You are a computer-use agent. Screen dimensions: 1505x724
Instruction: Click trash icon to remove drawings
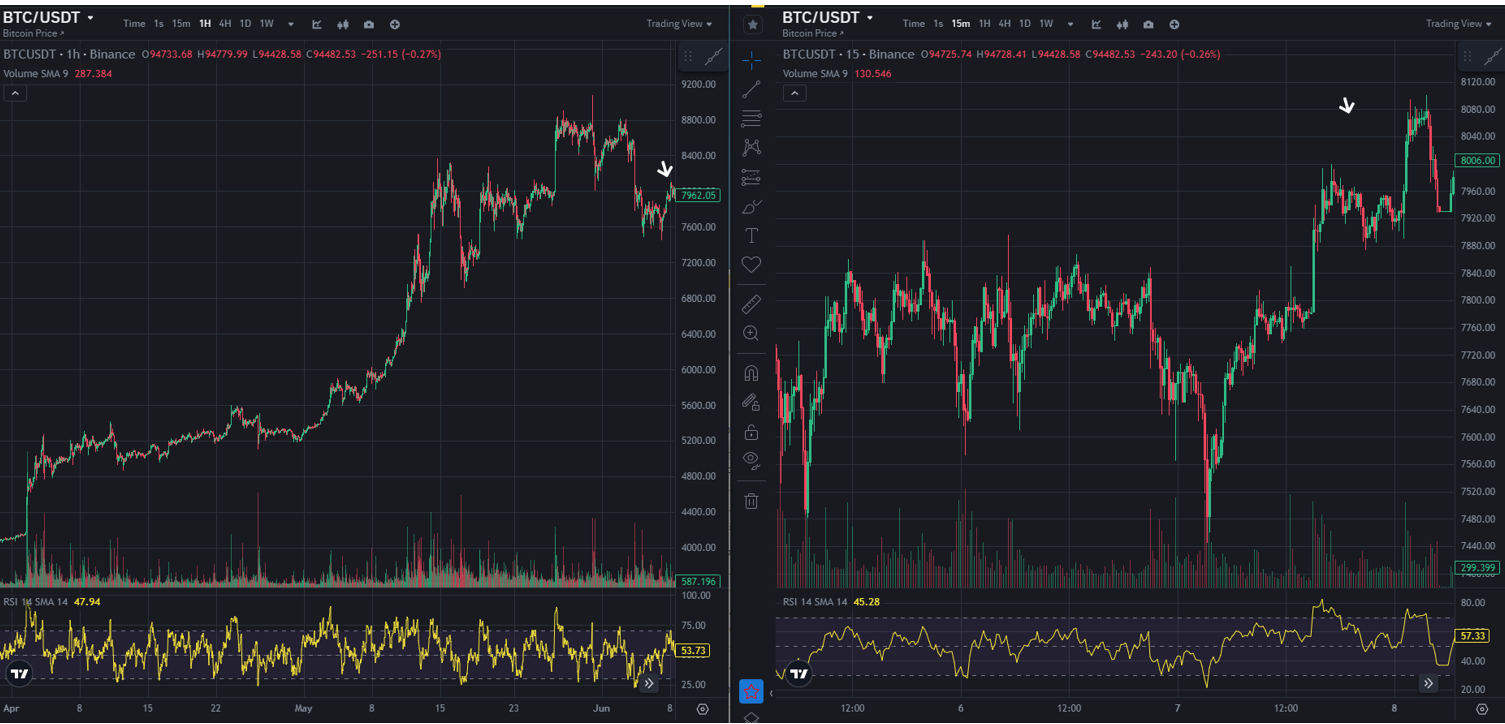752,500
